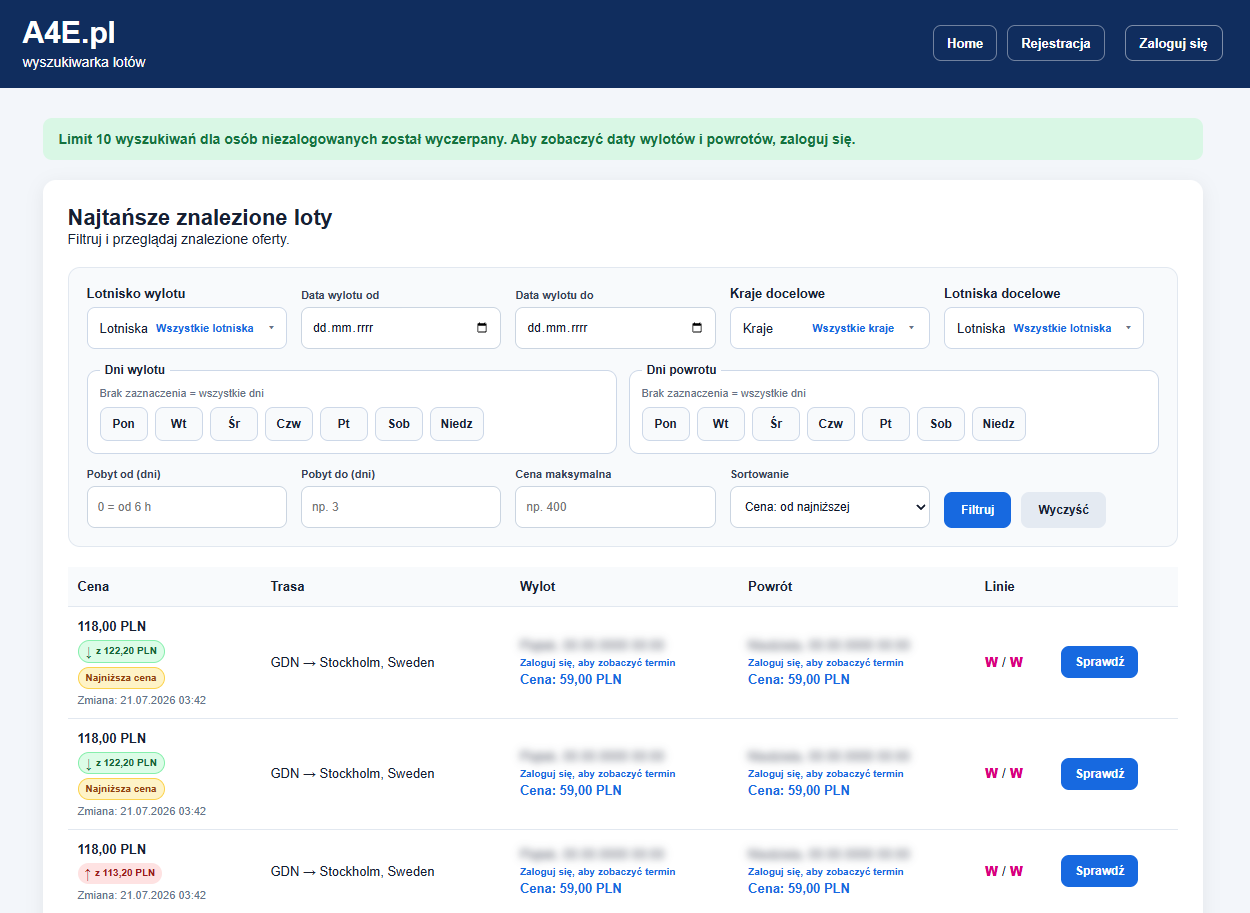
Task: Click Sprawdź for the first flight
Action: point(1099,662)
